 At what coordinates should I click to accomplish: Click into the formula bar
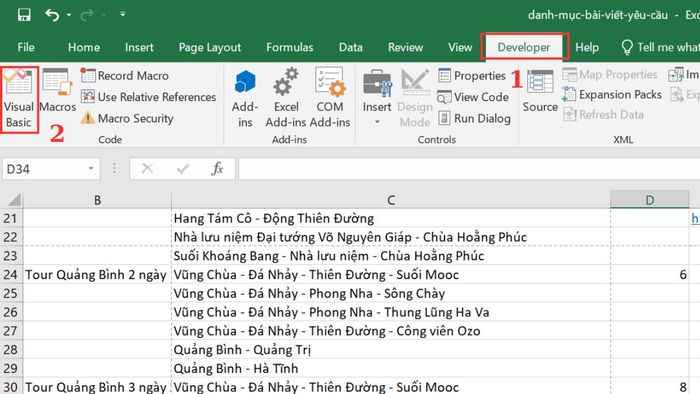click(469, 169)
